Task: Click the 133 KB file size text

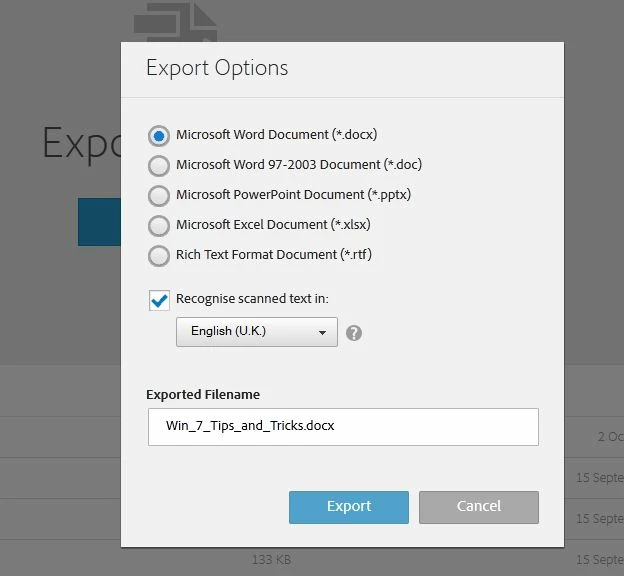Action: pyautogui.click(x=271, y=560)
